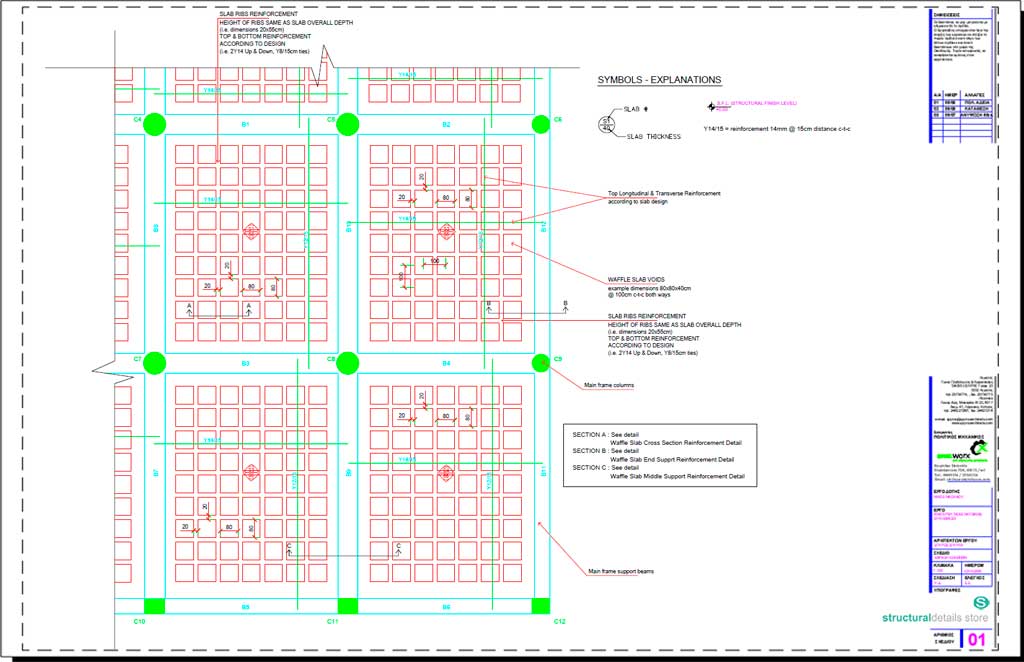Select the green square column C12
The height and width of the screenshot is (662, 1024).
(x=540, y=605)
